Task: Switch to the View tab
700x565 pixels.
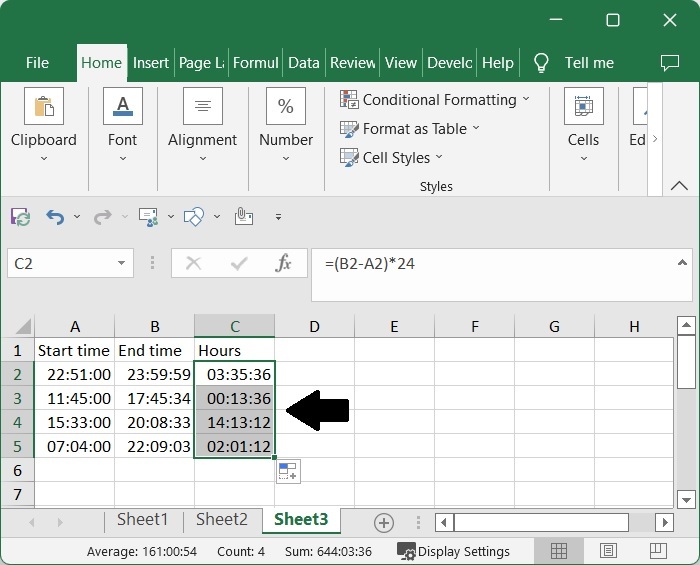Action: (x=400, y=63)
